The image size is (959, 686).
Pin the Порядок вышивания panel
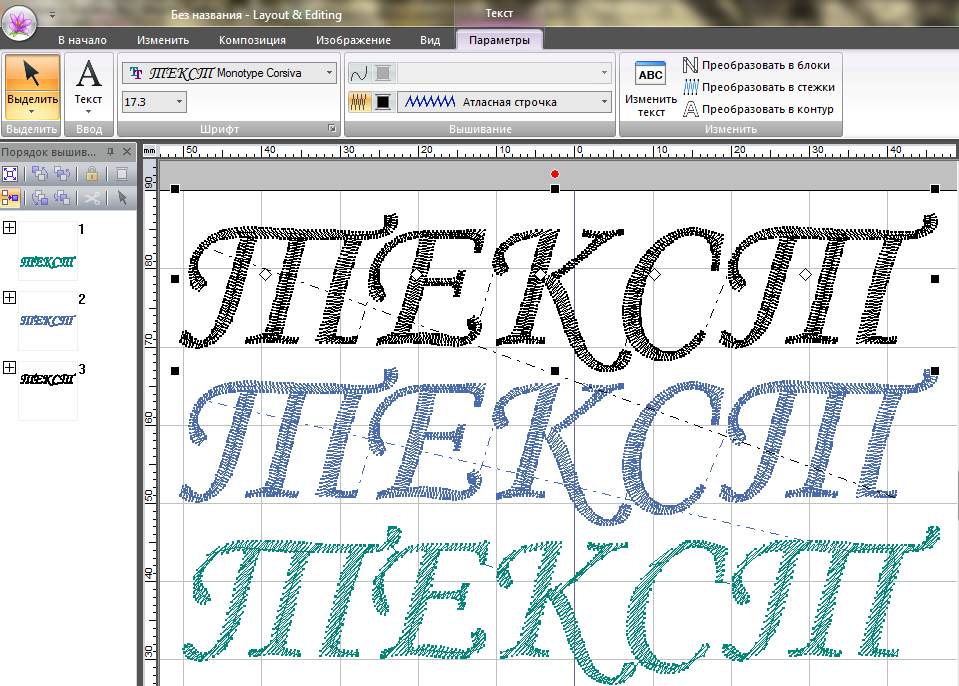pos(110,152)
